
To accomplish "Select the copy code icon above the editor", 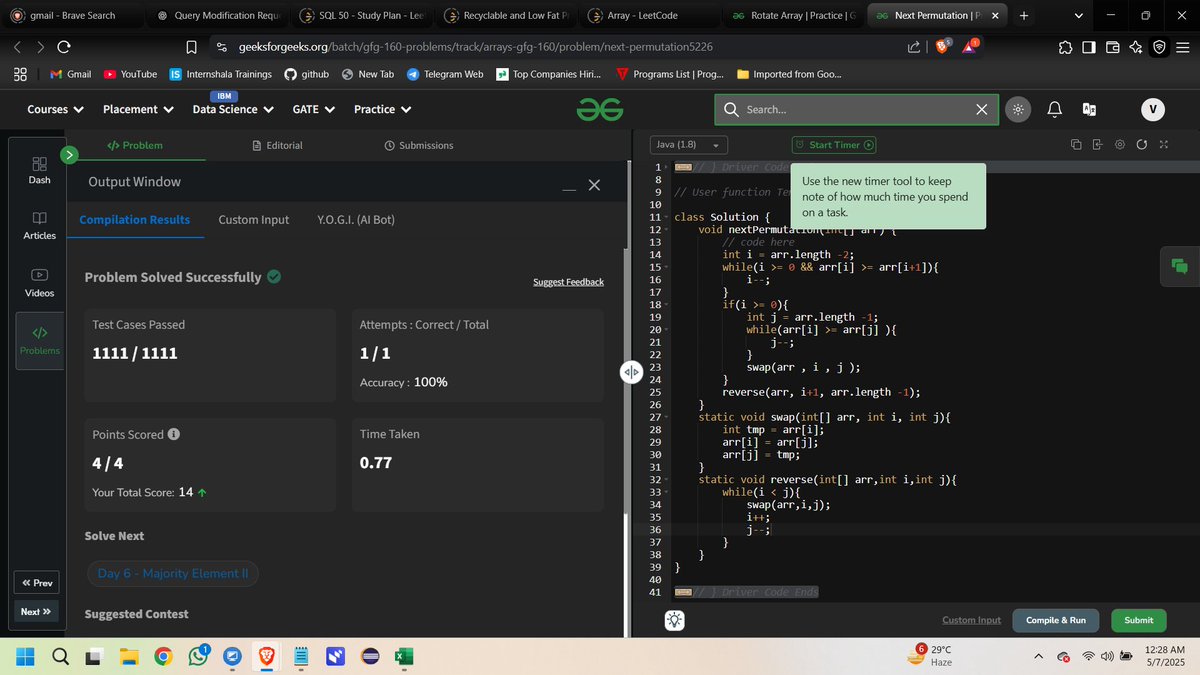I will pos(1075,144).
